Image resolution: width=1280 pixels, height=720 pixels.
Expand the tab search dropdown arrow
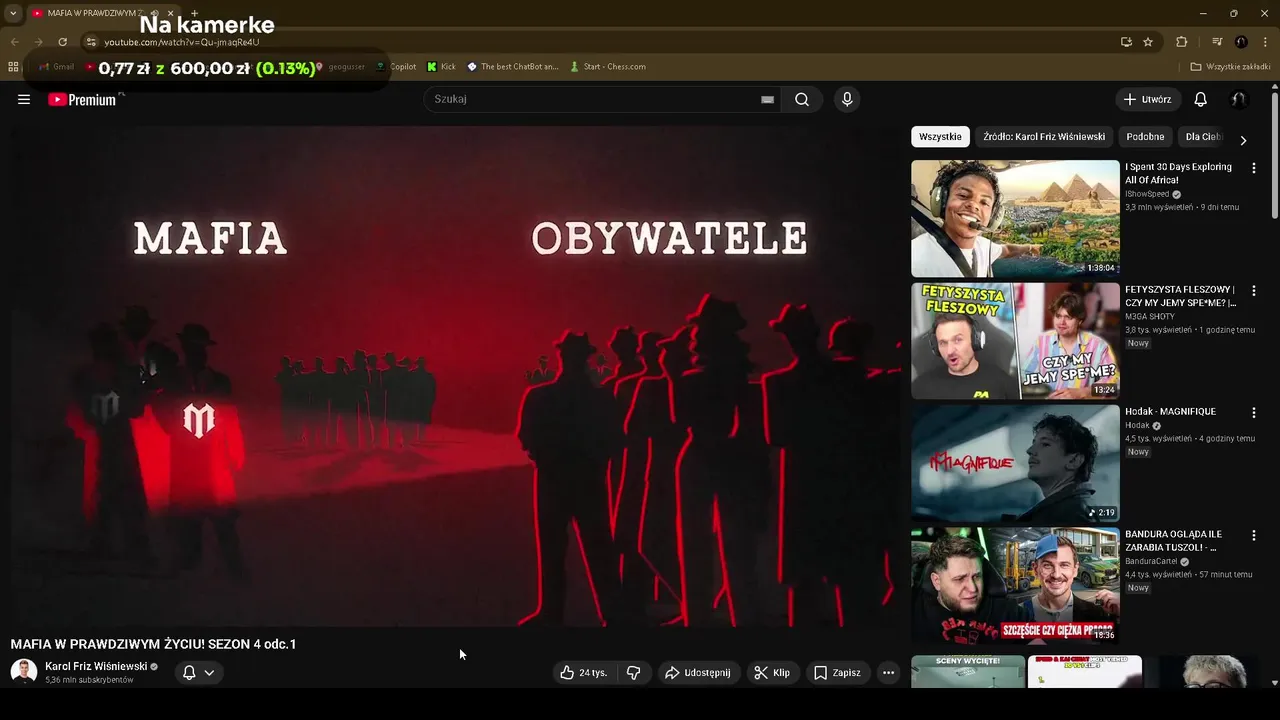pyautogui.click(x=13, y=13)
